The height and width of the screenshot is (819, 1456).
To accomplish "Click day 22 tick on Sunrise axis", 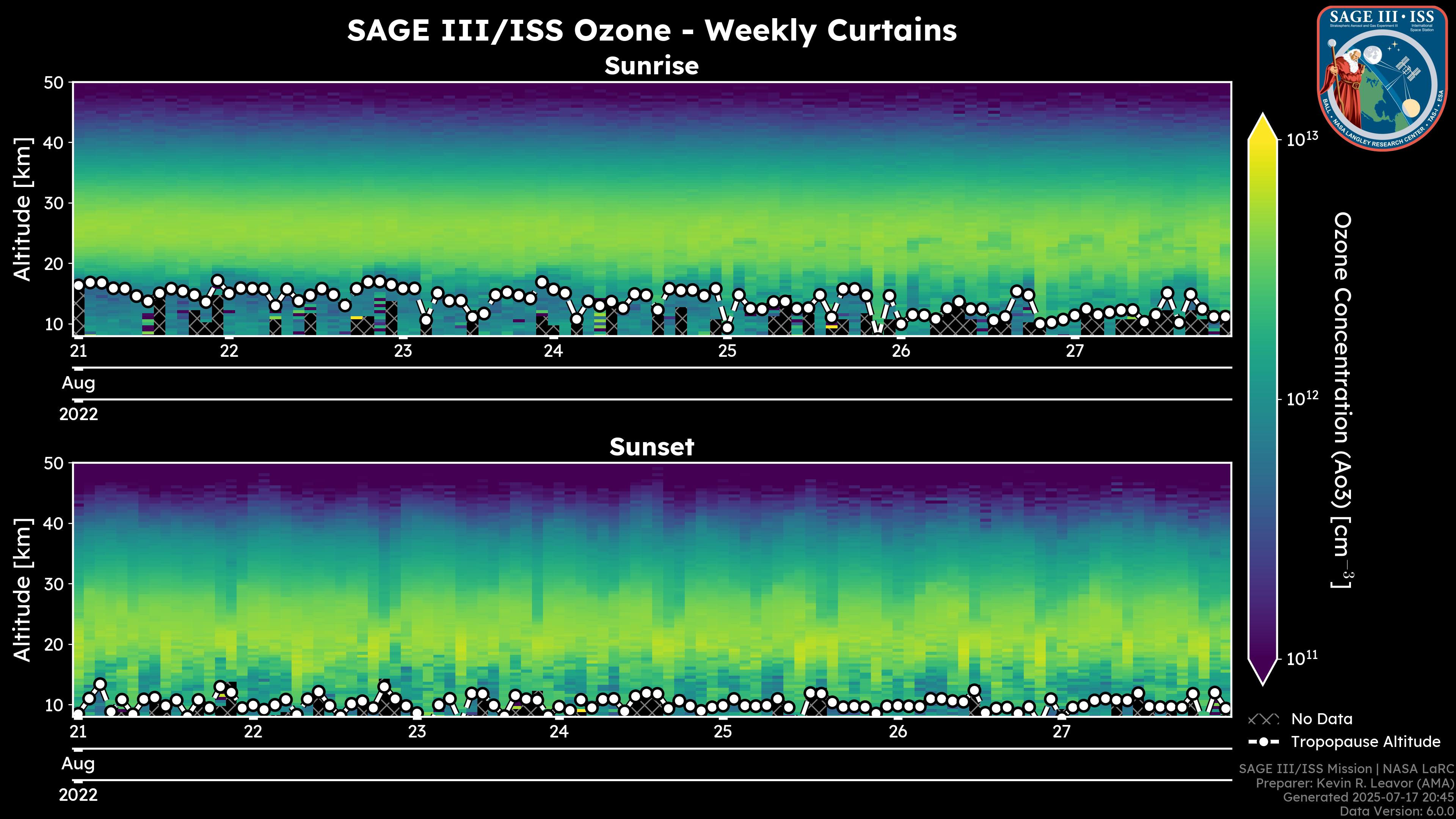I will click(229, 351).
